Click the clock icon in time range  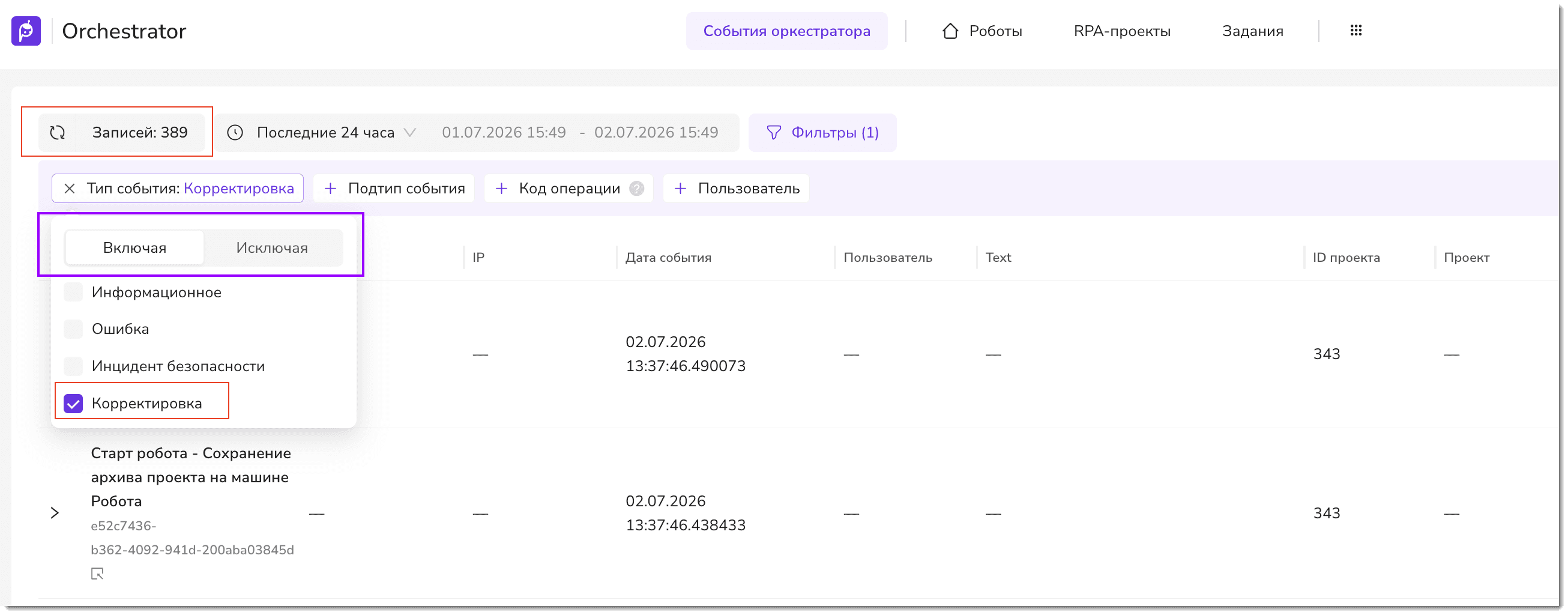pos(235,133)
